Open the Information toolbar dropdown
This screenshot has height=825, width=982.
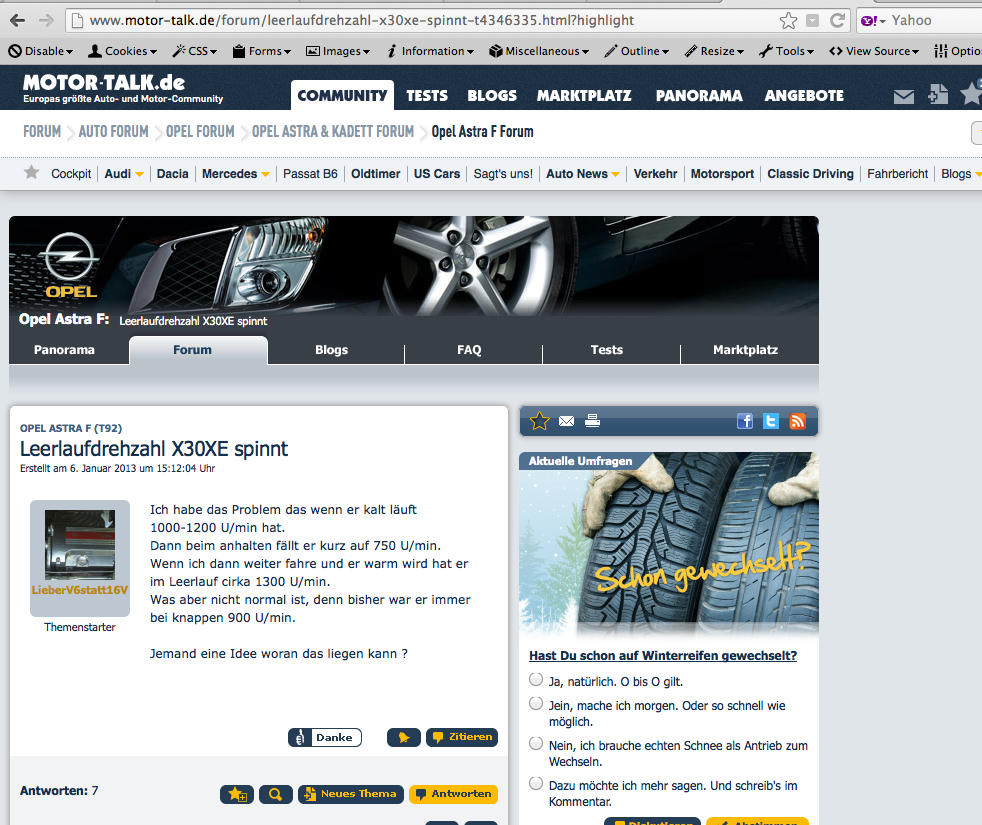430,51
